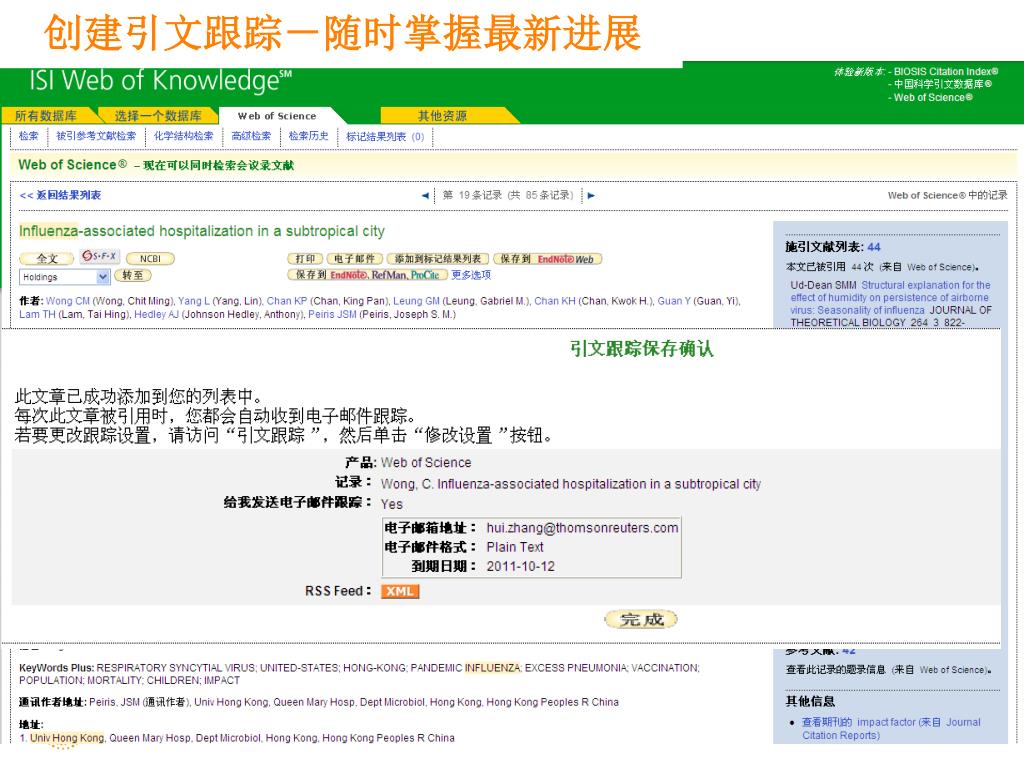The width and height of the screenshot is (1024, 768).
Task: Open author Guan Y link
Action: 674,301
